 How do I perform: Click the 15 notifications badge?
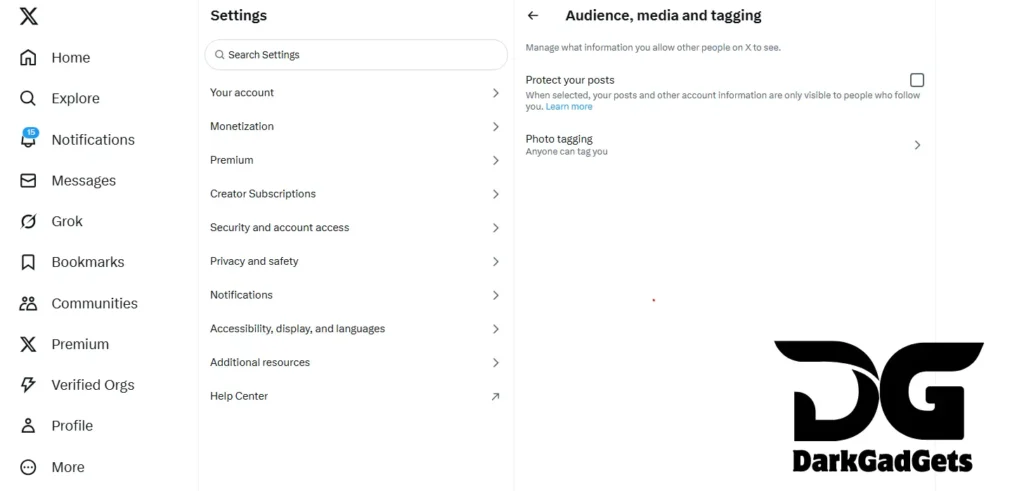click(31, 133)
